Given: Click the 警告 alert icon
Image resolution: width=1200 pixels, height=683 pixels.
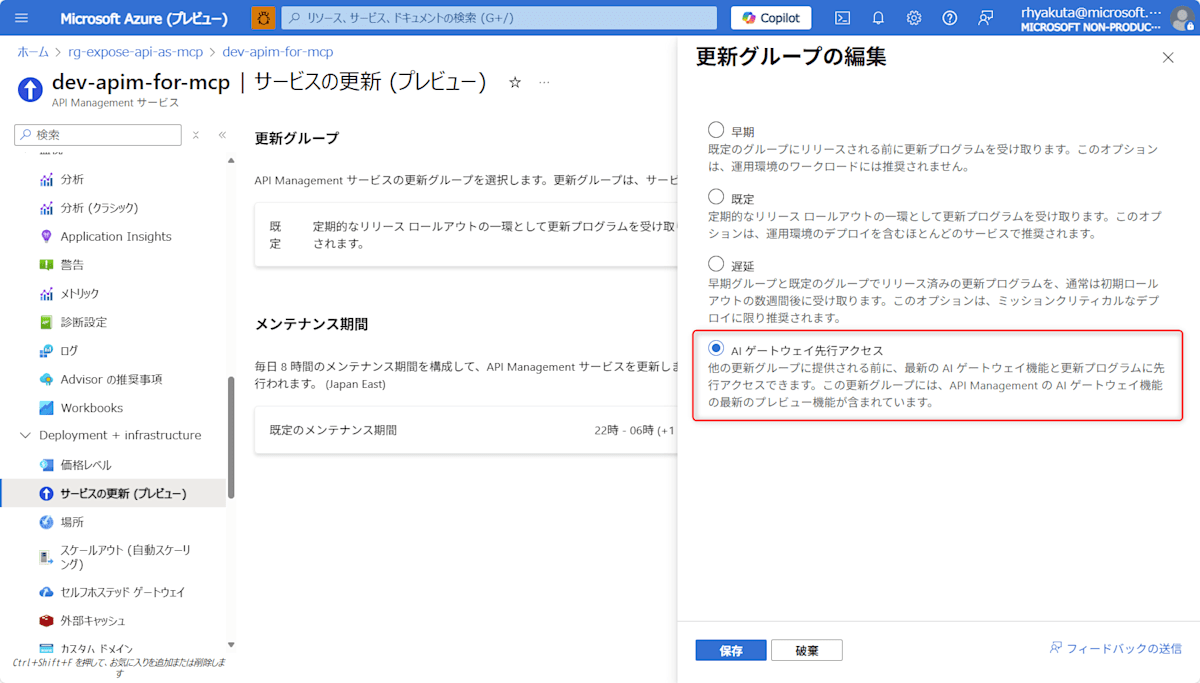Looking at the screenshot, I should (x=46, y=265).
